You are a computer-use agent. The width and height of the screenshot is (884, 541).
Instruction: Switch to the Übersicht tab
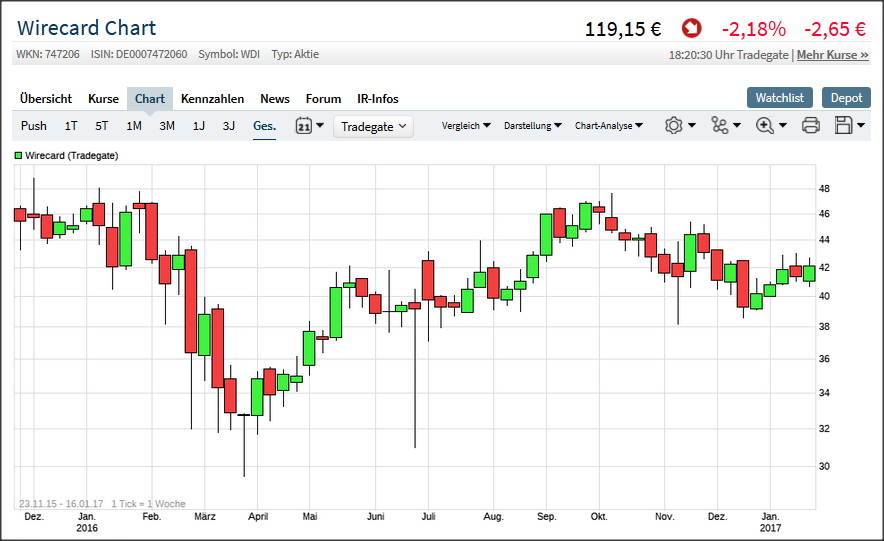point(46,99)
